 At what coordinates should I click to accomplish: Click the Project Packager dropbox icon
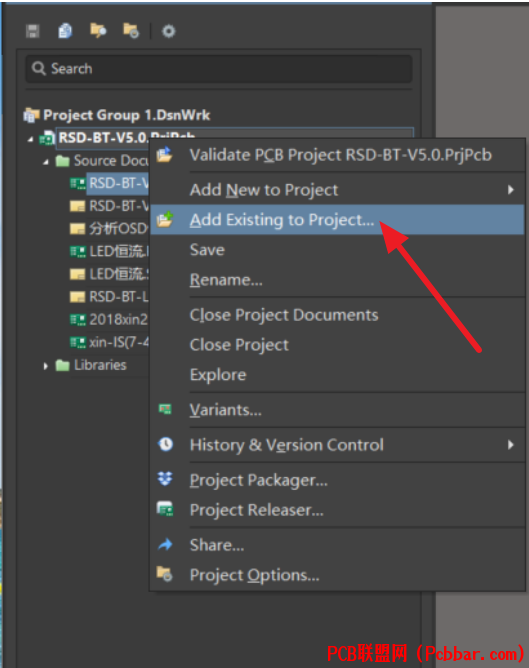click(165, 479)
